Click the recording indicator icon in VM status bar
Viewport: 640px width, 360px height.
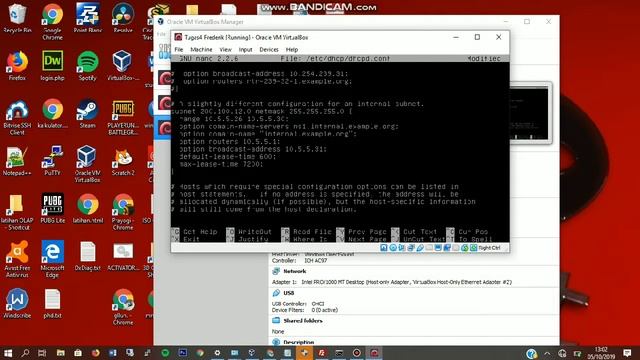coord(447,248)
